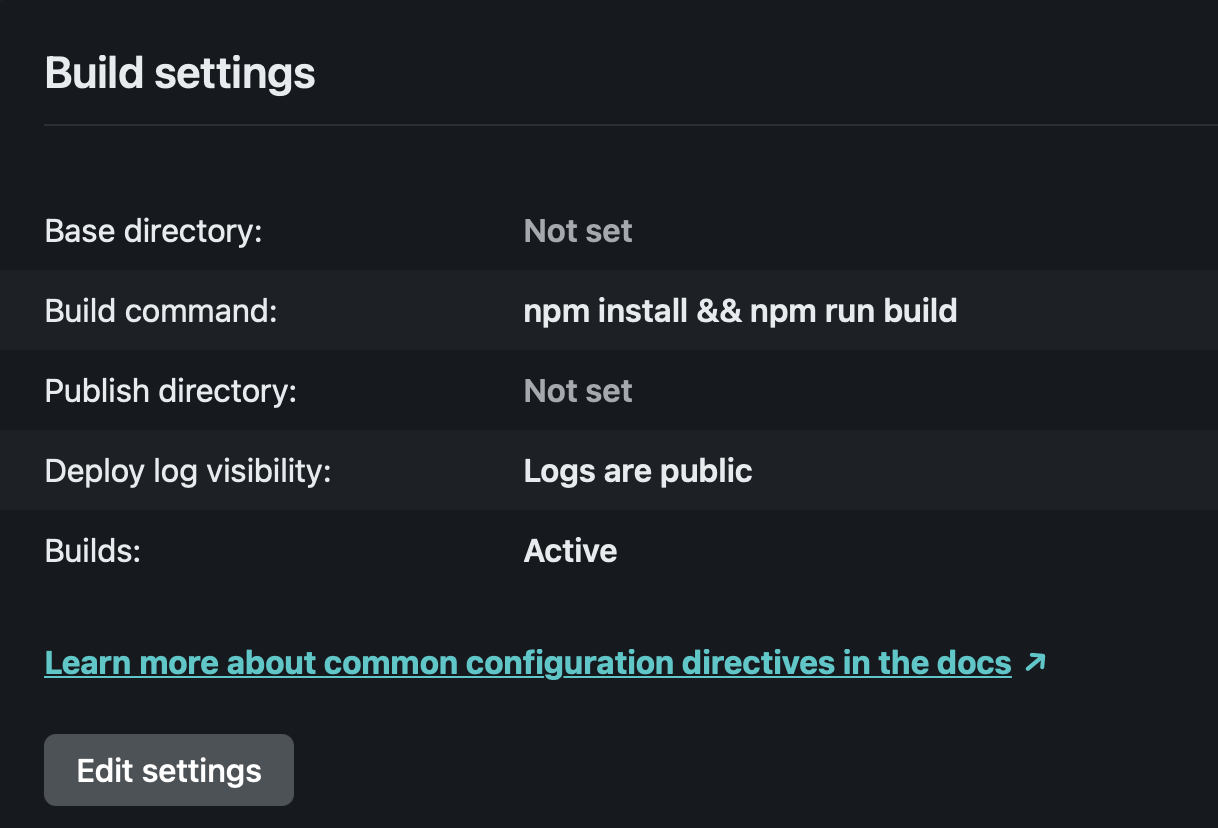Click the word "Learn" in the docs link
1218x828 pixels.
[x=88, y=663]
